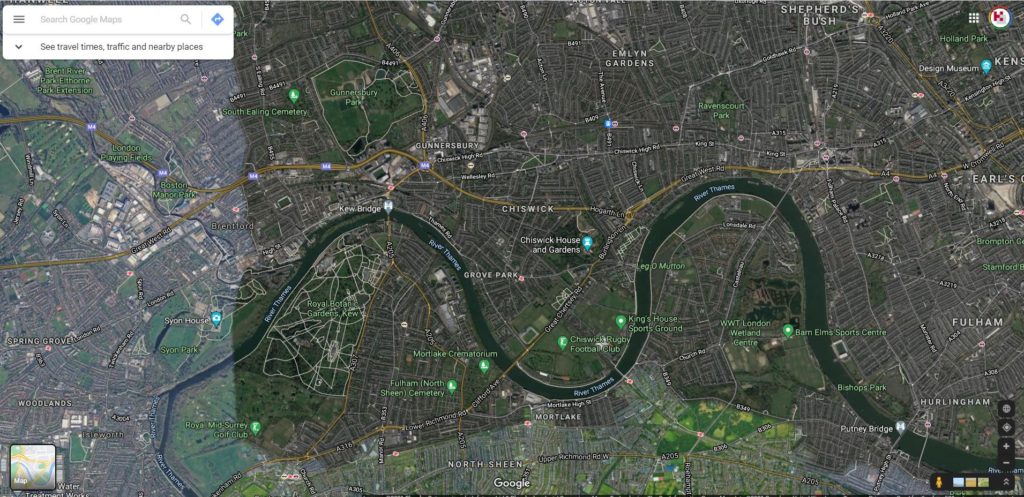Choose the first blue imagery thumbnail
This screenshot has height=497, width=1024.
(x=958, y=482)
